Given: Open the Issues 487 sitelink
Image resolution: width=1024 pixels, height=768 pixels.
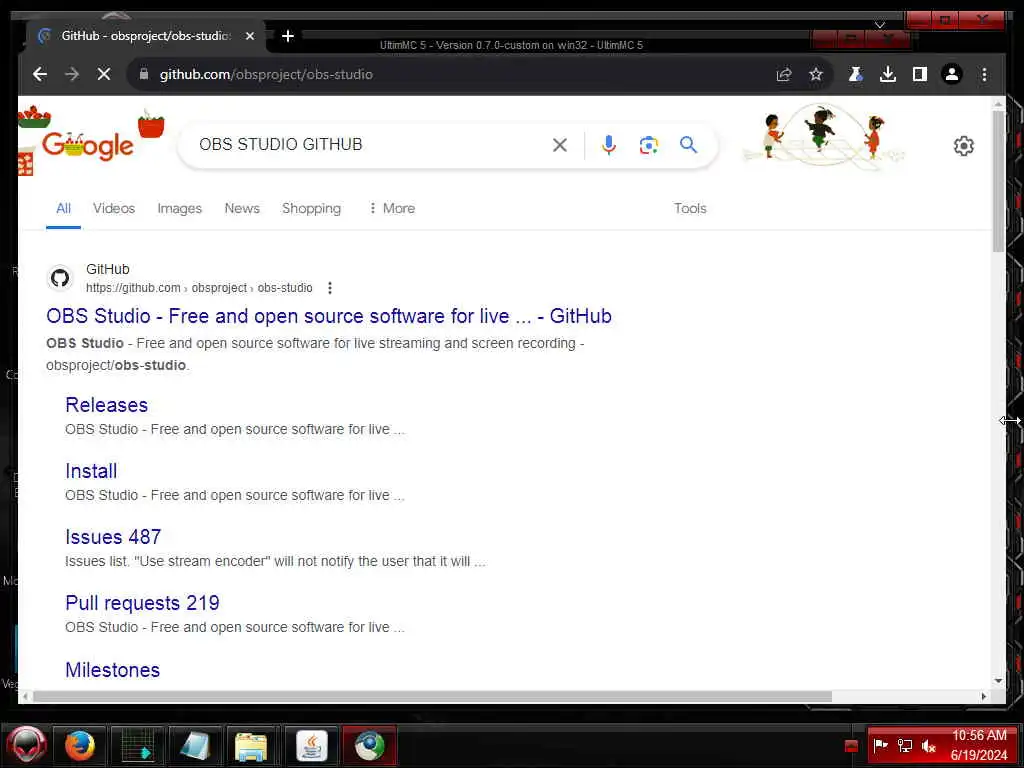Looking at the screenshot, I should [113, 537].
